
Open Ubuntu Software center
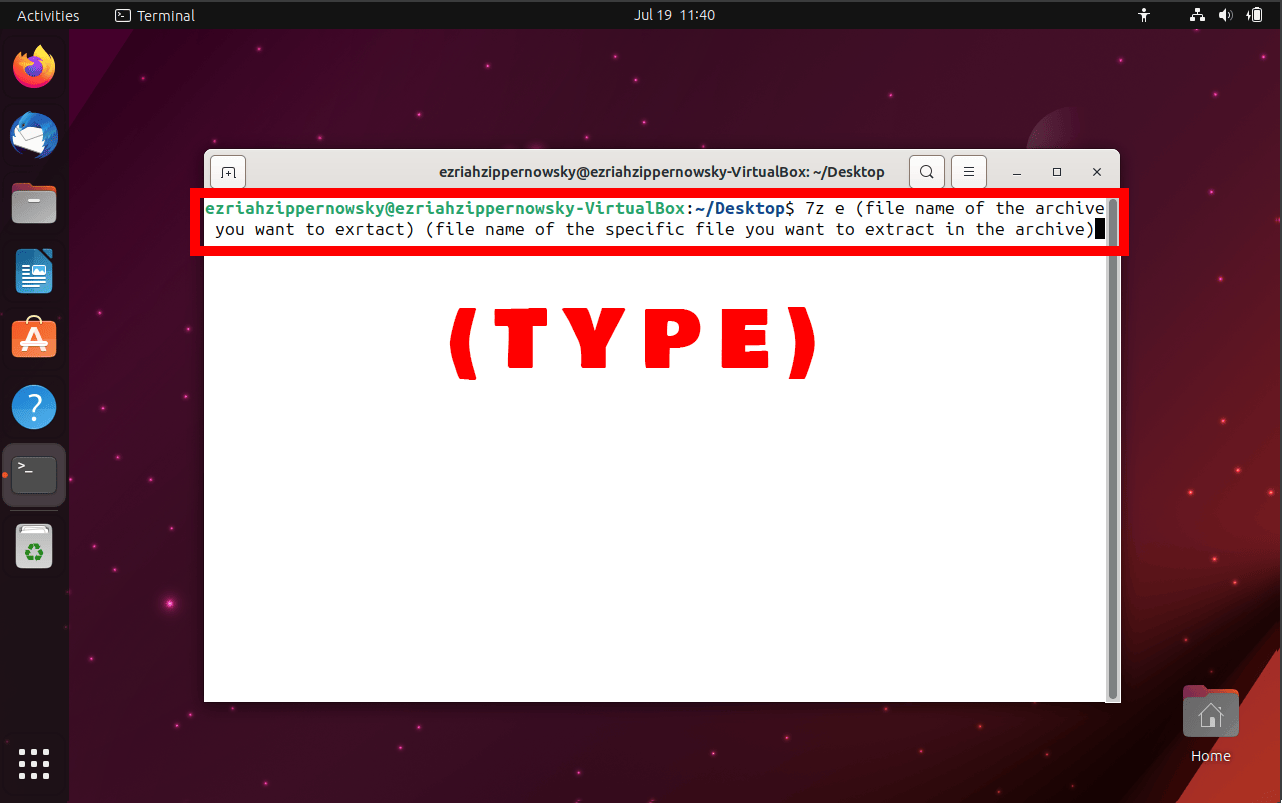click(34, 338)
